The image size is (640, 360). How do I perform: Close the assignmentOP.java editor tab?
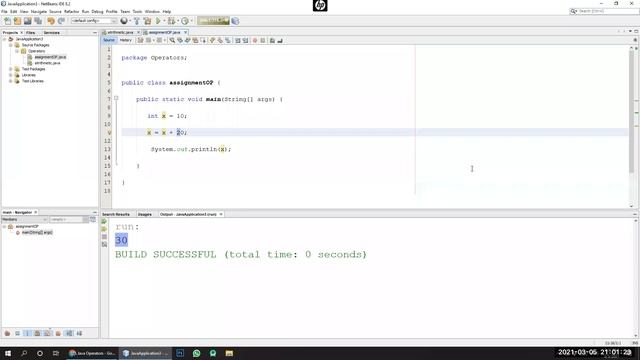(185, 32)
